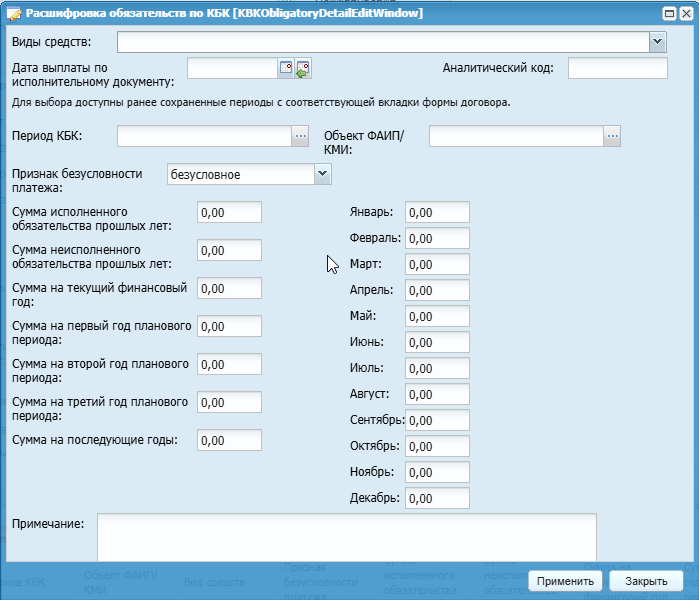Click the set-current-date icon with green arrow
This screenshot has height=600, width=699.
tap(303, 68)
